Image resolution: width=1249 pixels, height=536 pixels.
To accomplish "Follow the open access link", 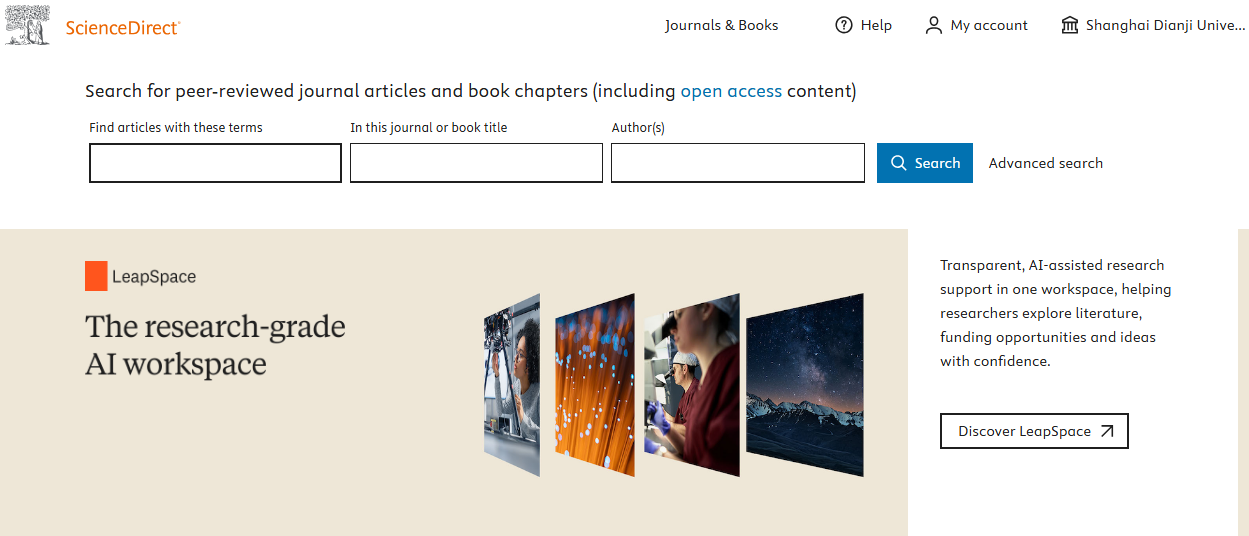I will point(731,91).
